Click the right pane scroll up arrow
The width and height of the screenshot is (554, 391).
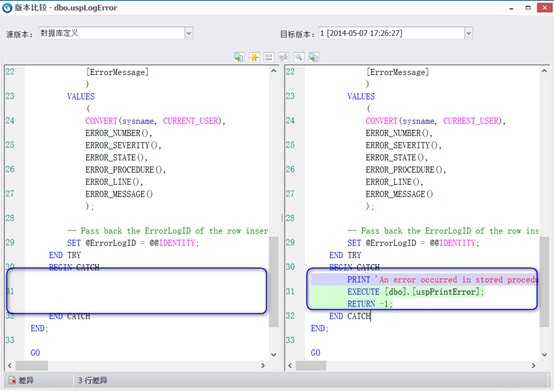[x=544, y=71]
